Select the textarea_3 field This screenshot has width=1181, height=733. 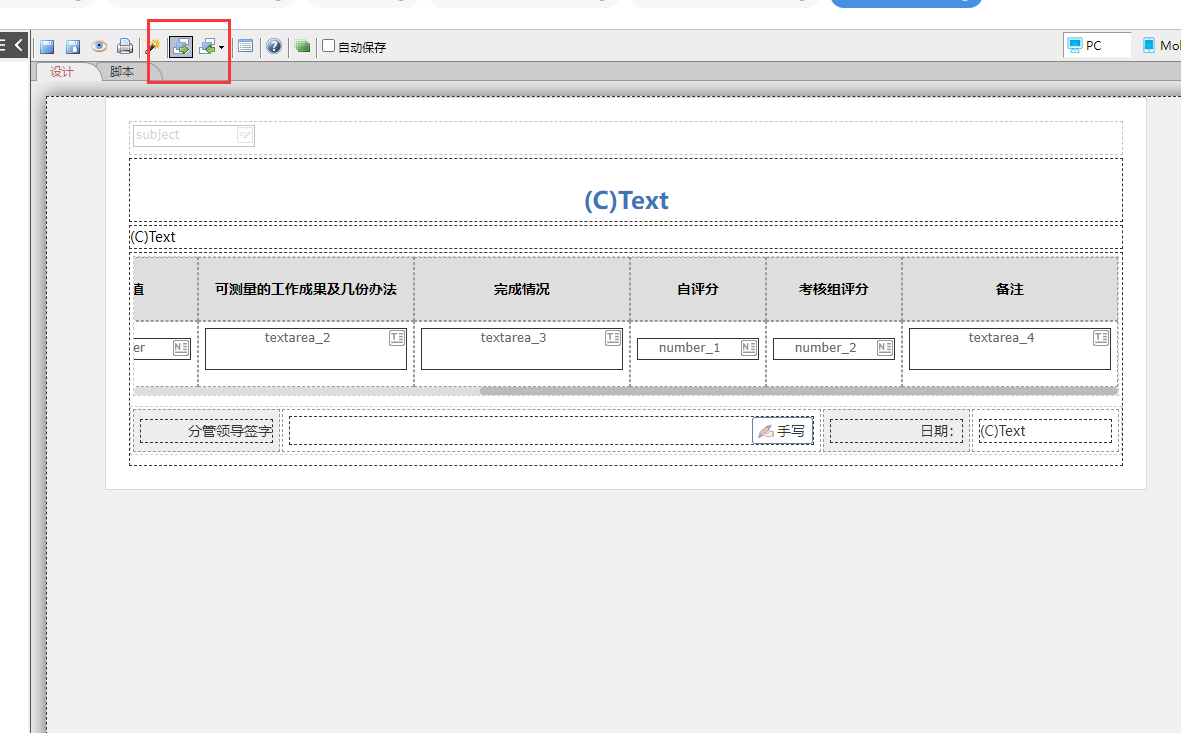click(521, 348)
